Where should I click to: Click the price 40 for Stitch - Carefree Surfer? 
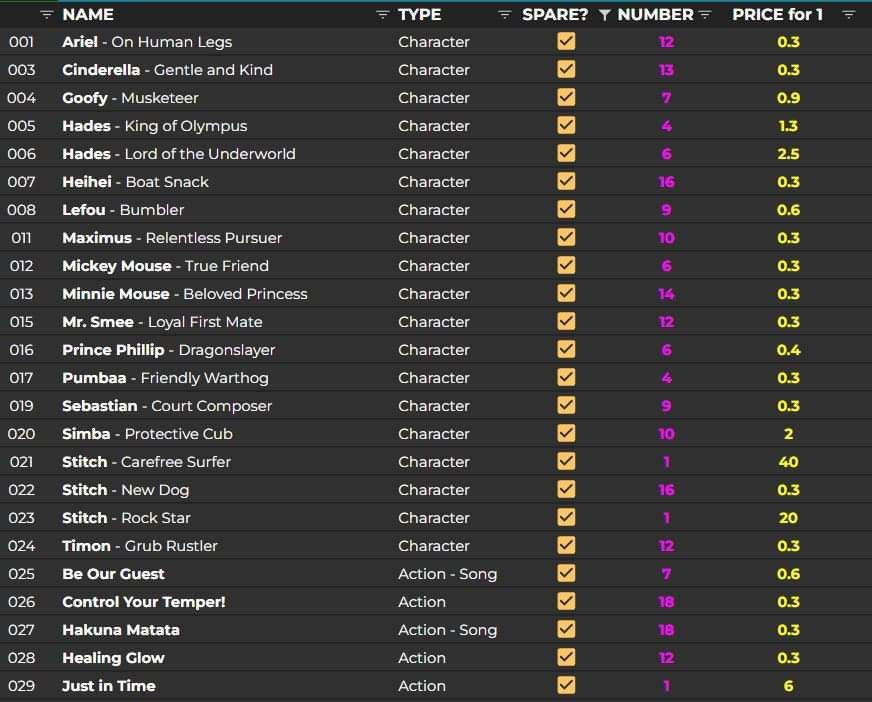coord(788,462)
